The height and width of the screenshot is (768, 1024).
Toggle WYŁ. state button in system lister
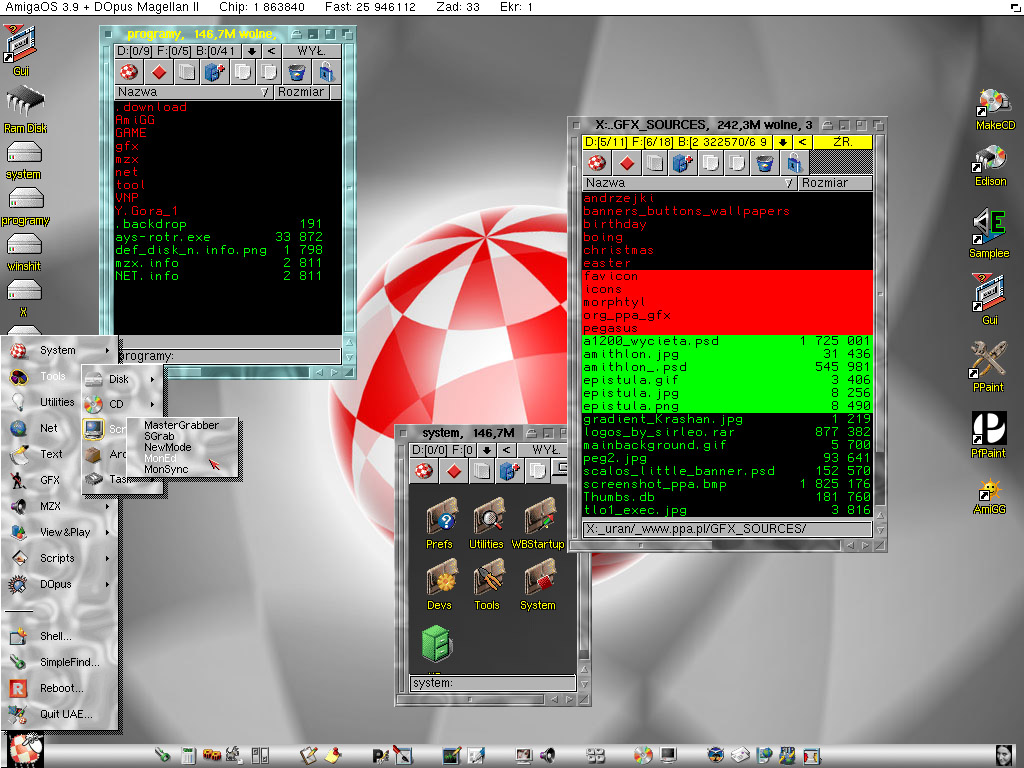(546, 450)
